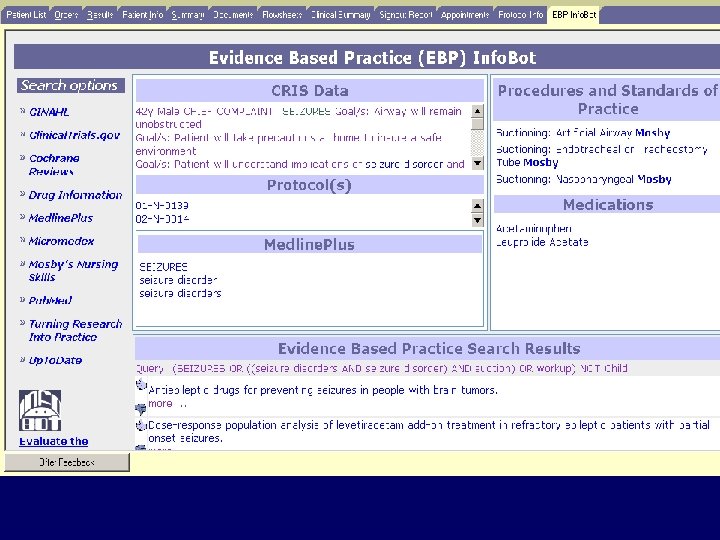The height and width of the screenshot is (540, 720).
Task: Click 'seizure disorders' MedlinePlus term
Action: pyautogui.click(x=180, y=293)
